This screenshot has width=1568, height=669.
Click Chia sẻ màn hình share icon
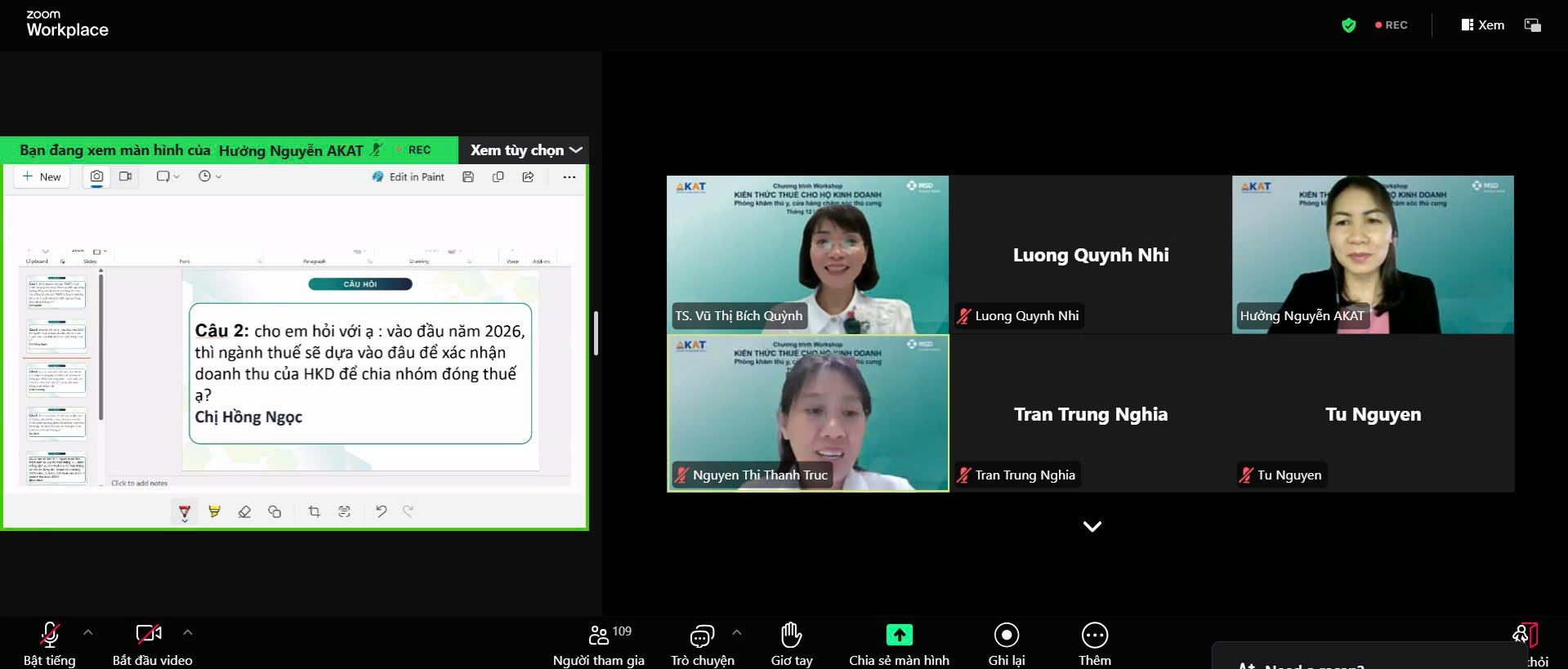(x=899, y=635)
